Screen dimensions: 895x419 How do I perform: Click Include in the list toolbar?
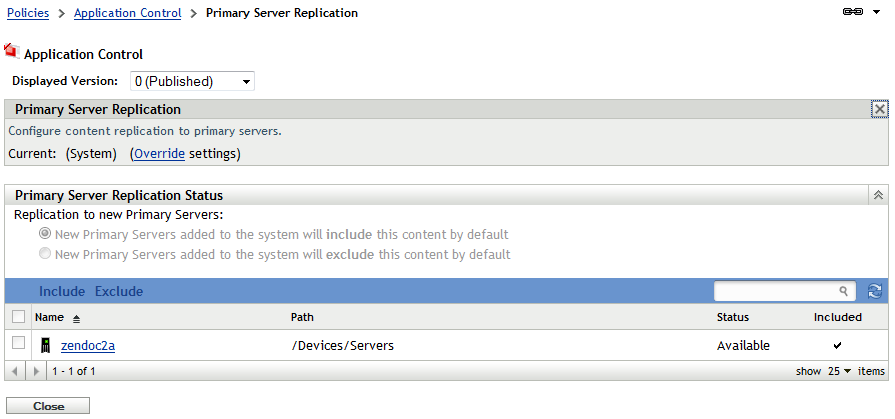[61, 291]
